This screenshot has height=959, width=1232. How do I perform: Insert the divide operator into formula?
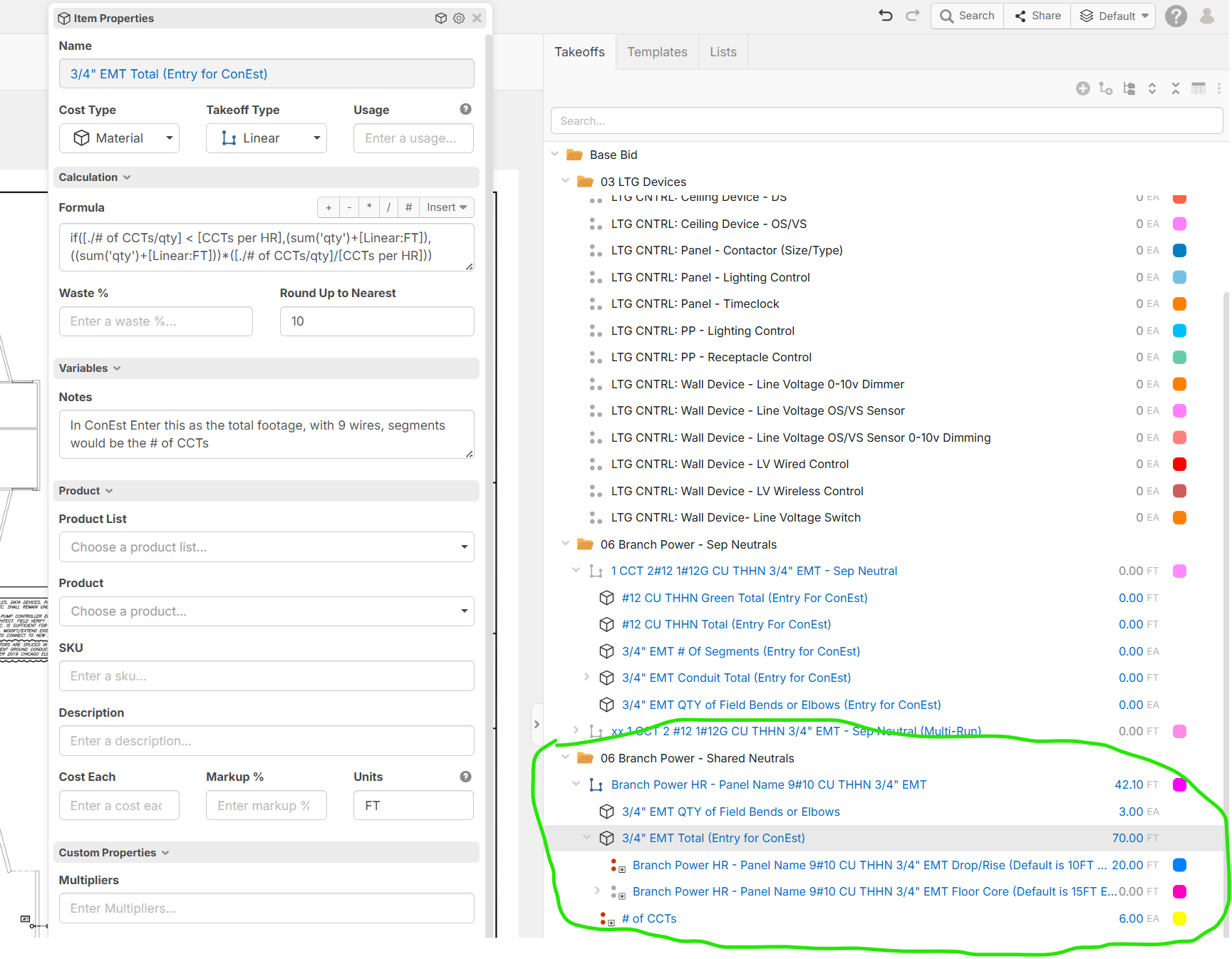click(388, 207)
